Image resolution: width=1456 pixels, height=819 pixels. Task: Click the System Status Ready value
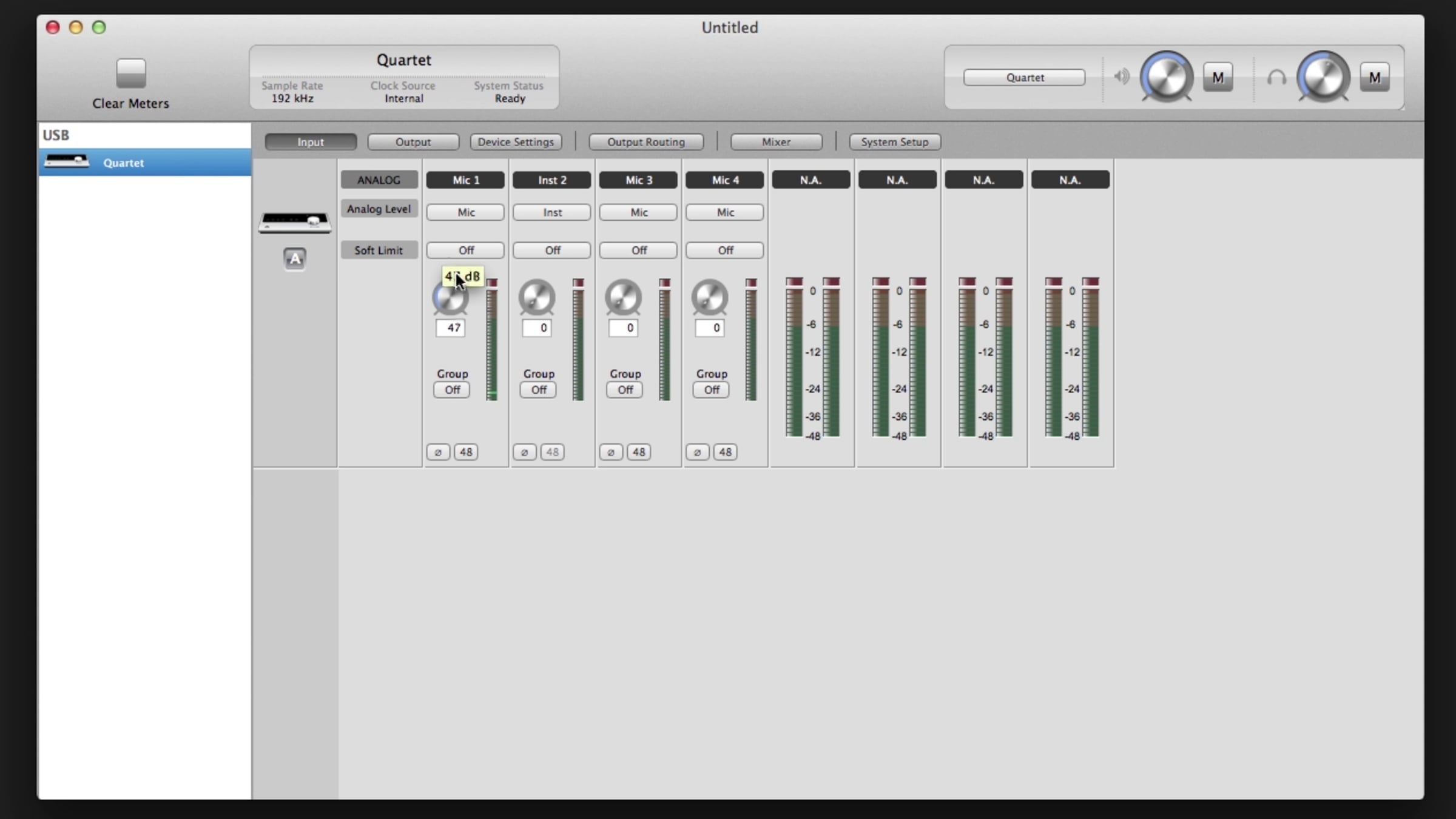coord(510,98)
